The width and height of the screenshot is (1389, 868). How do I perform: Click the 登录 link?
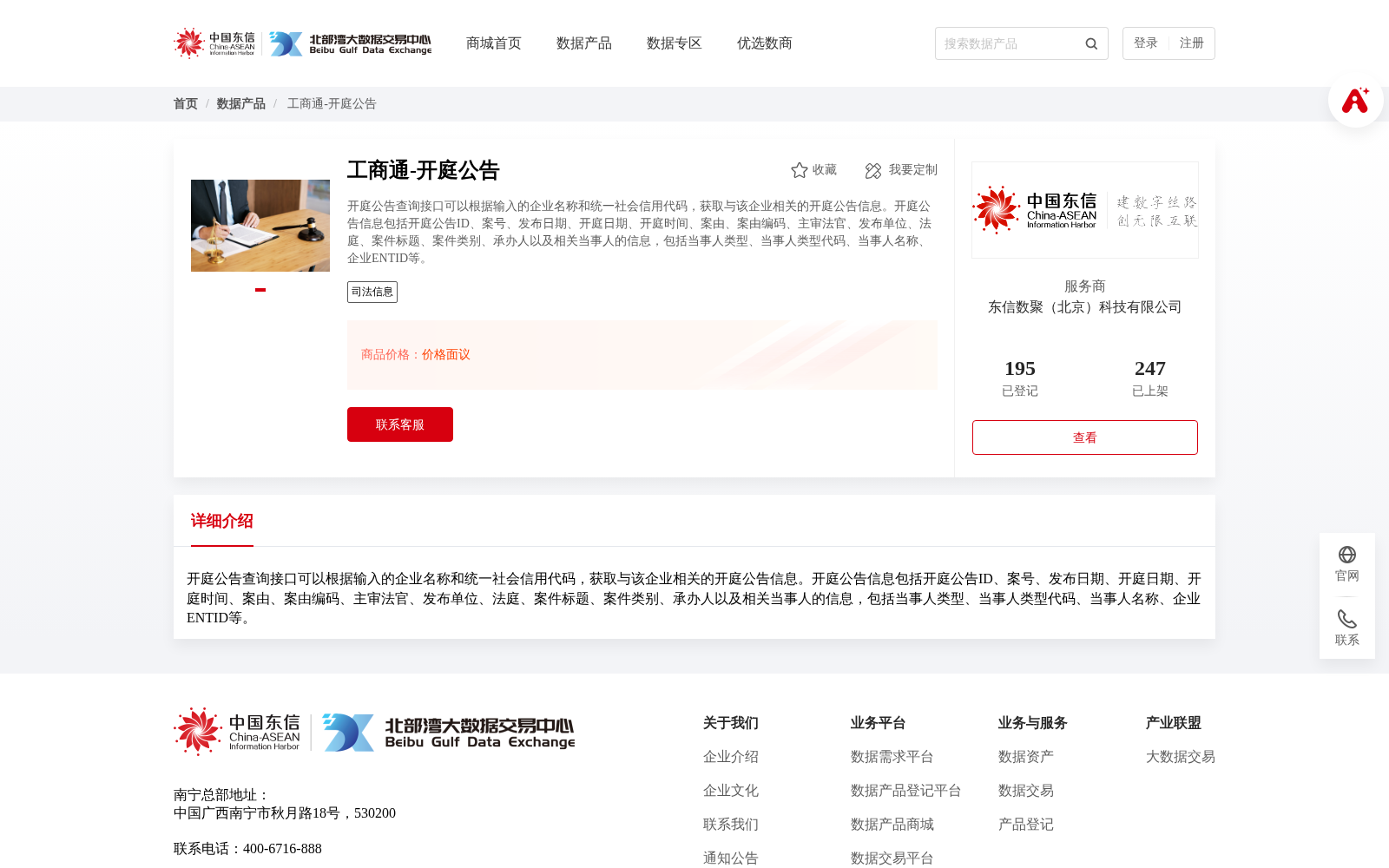point(1146,43)
